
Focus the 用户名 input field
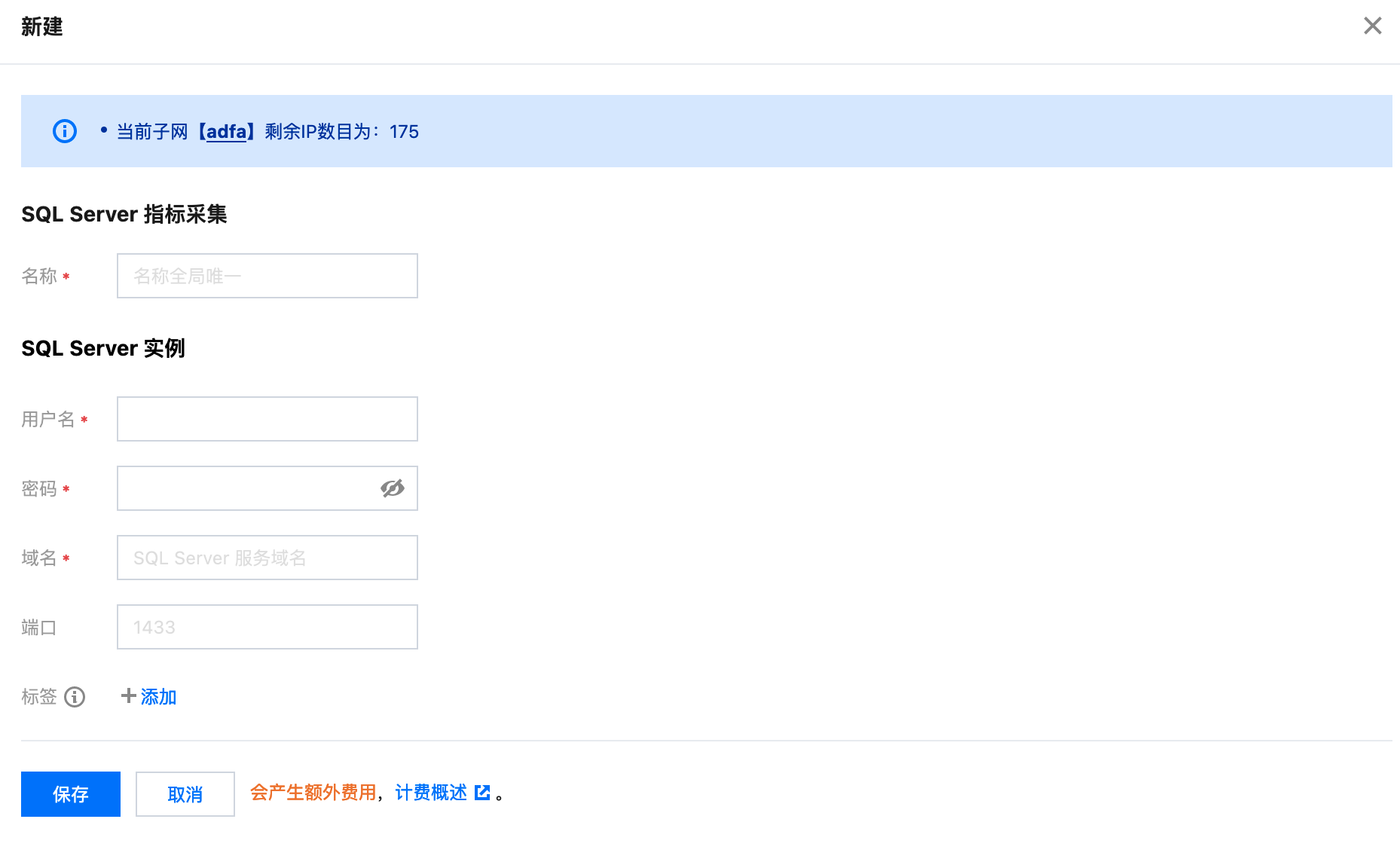coord(267,419)
